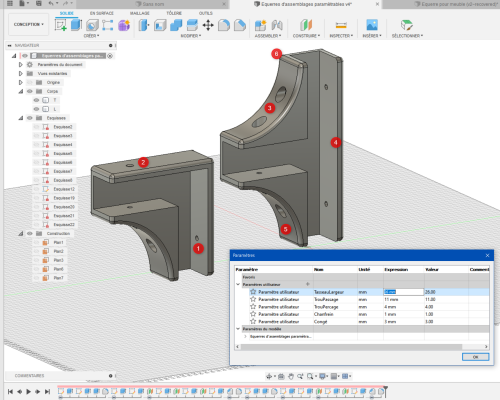500x400 pixels.
Task: Select the Create Sketch tool
Action: [x=61, y=25]
